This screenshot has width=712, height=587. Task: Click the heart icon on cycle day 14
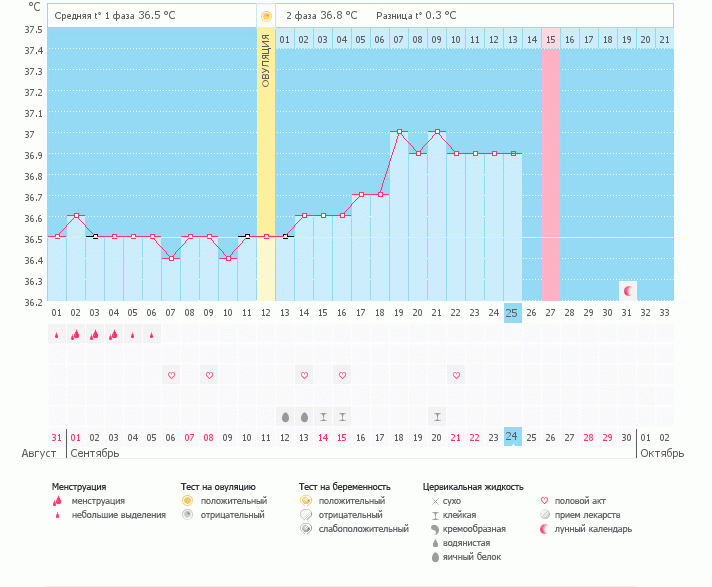pyautogui.click(x=304, y=375)
